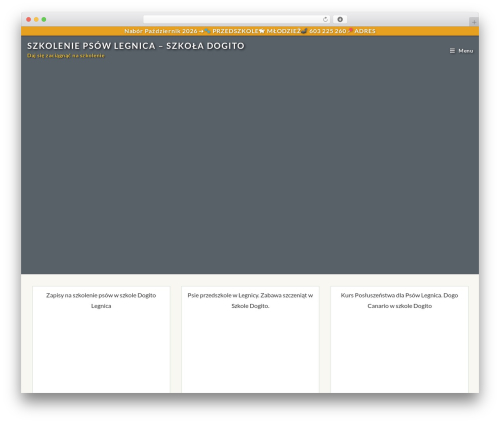
Task: Close the browser window with red button
Action: (x=29, y=19)
